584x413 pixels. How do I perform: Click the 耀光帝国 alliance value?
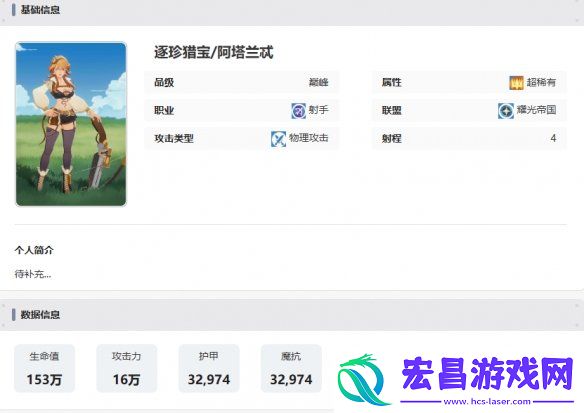coord(536,110)
